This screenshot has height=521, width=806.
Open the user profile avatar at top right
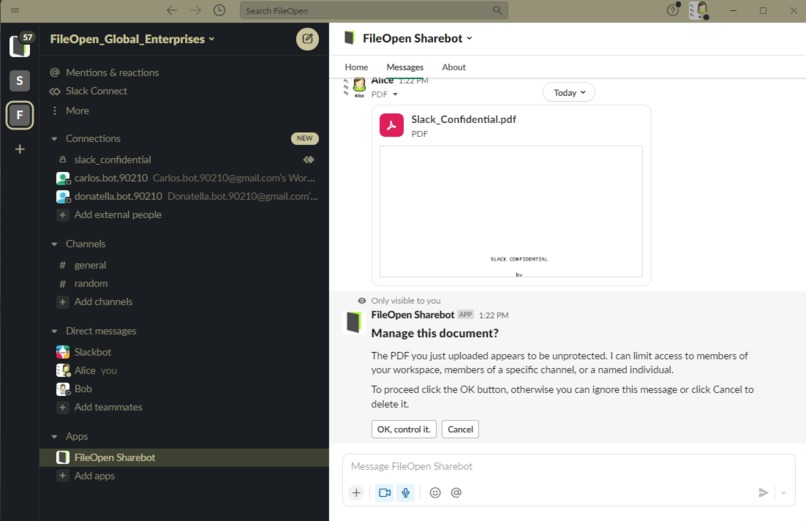pos(699,10)
